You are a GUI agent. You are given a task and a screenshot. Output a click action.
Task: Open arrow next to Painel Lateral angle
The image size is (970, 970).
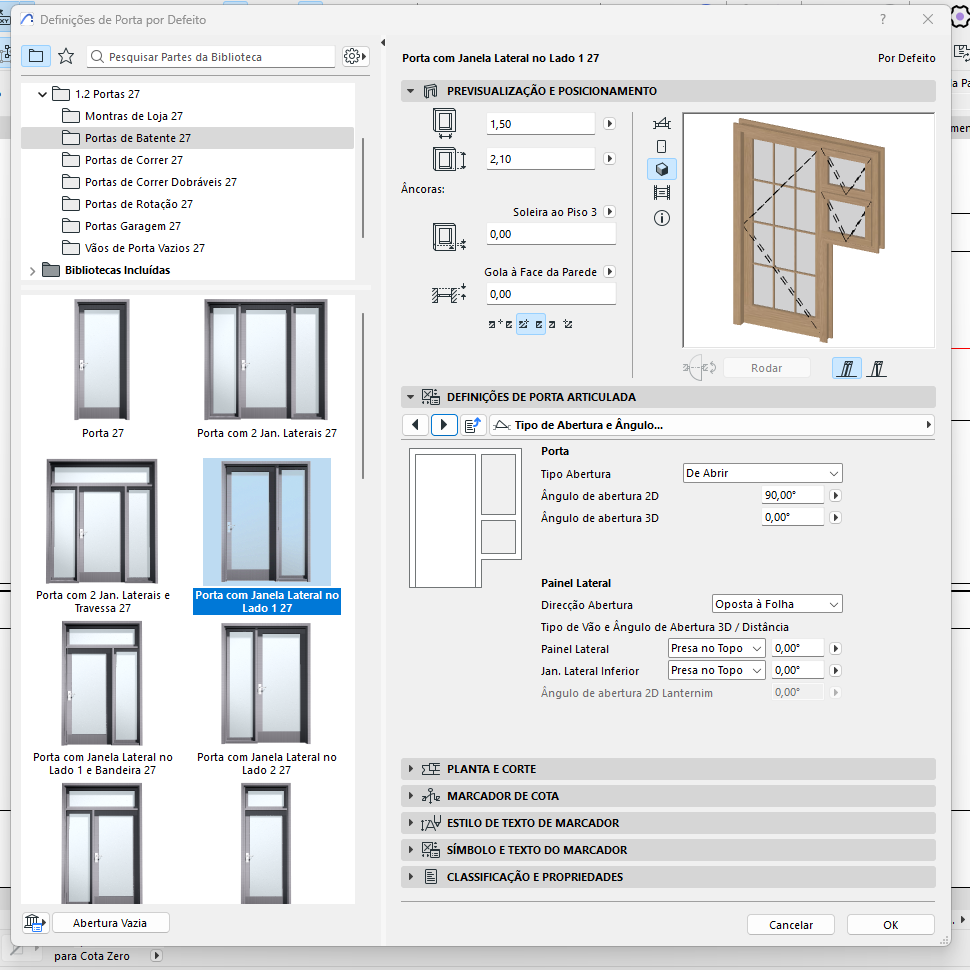coord(835,648)
